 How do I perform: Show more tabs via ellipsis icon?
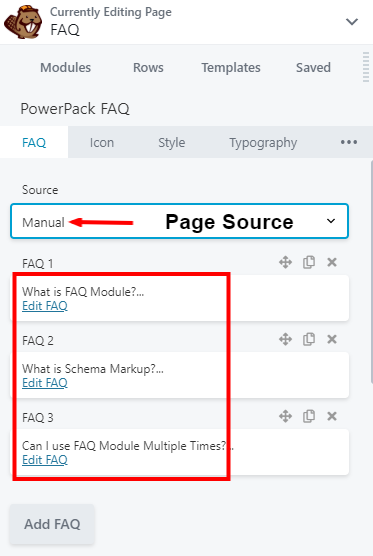349,142
